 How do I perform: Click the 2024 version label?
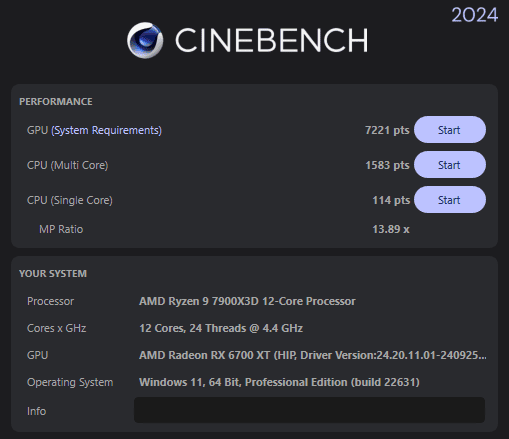click(x=475, y=15)
